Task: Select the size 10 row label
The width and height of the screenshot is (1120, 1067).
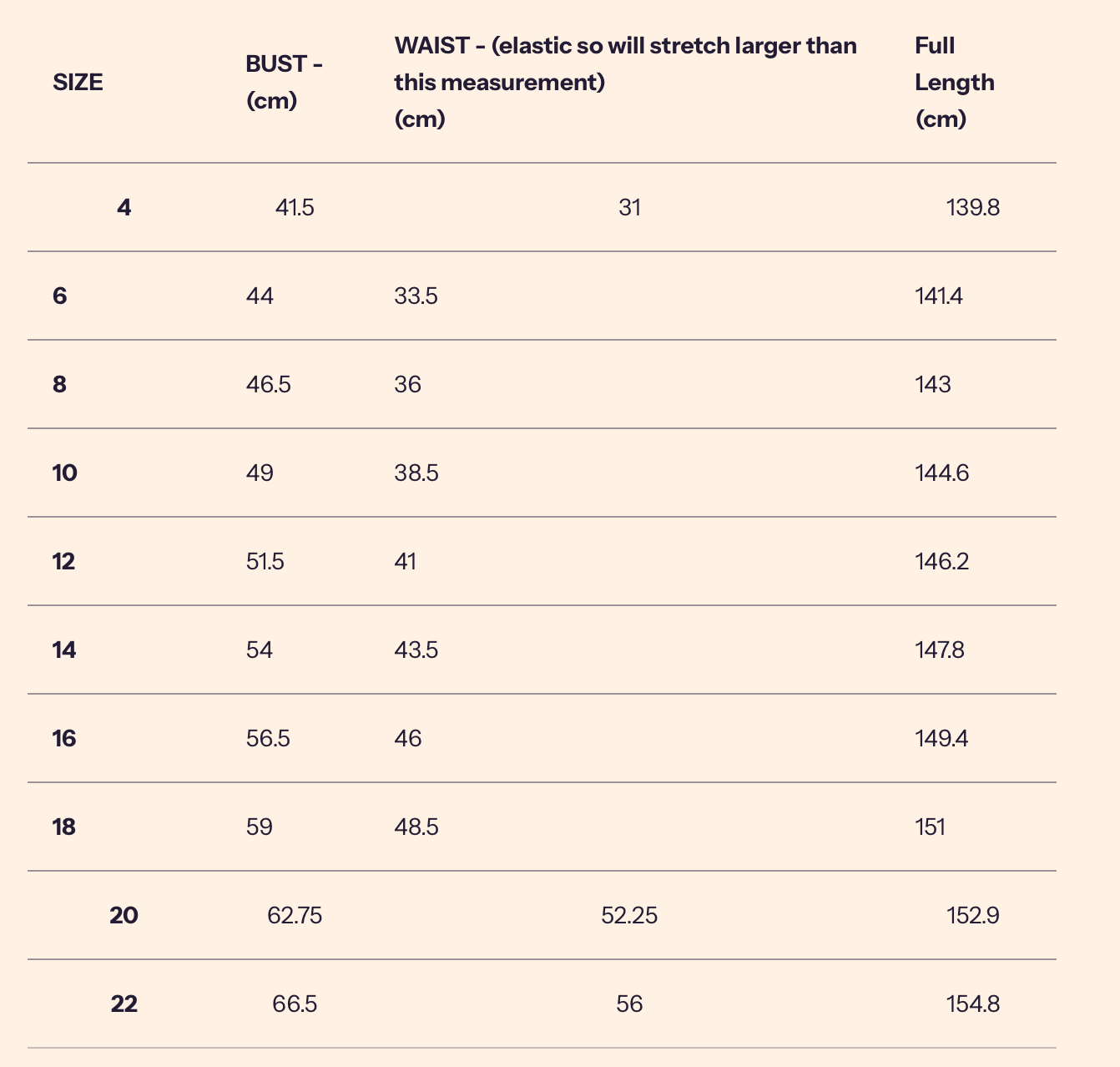Action: (x=64, y=473)
